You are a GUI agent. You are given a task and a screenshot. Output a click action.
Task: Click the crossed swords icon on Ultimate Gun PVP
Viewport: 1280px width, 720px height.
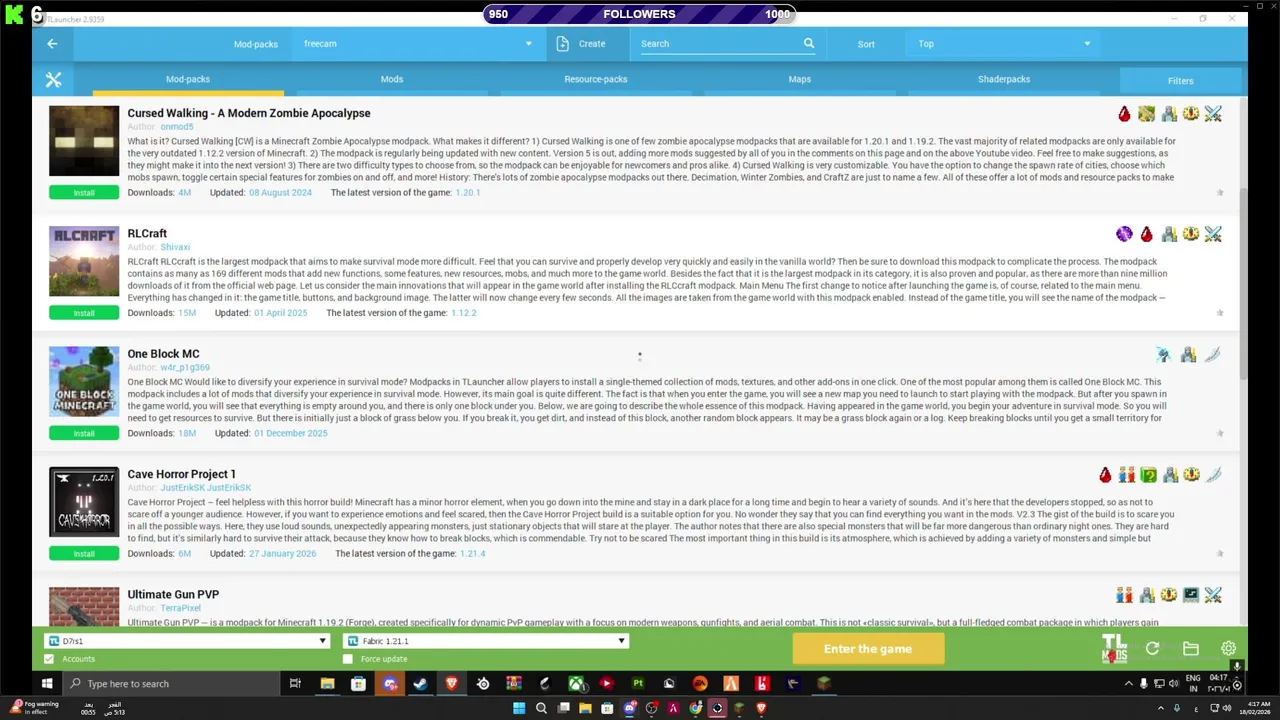(x=1213, y=595)
